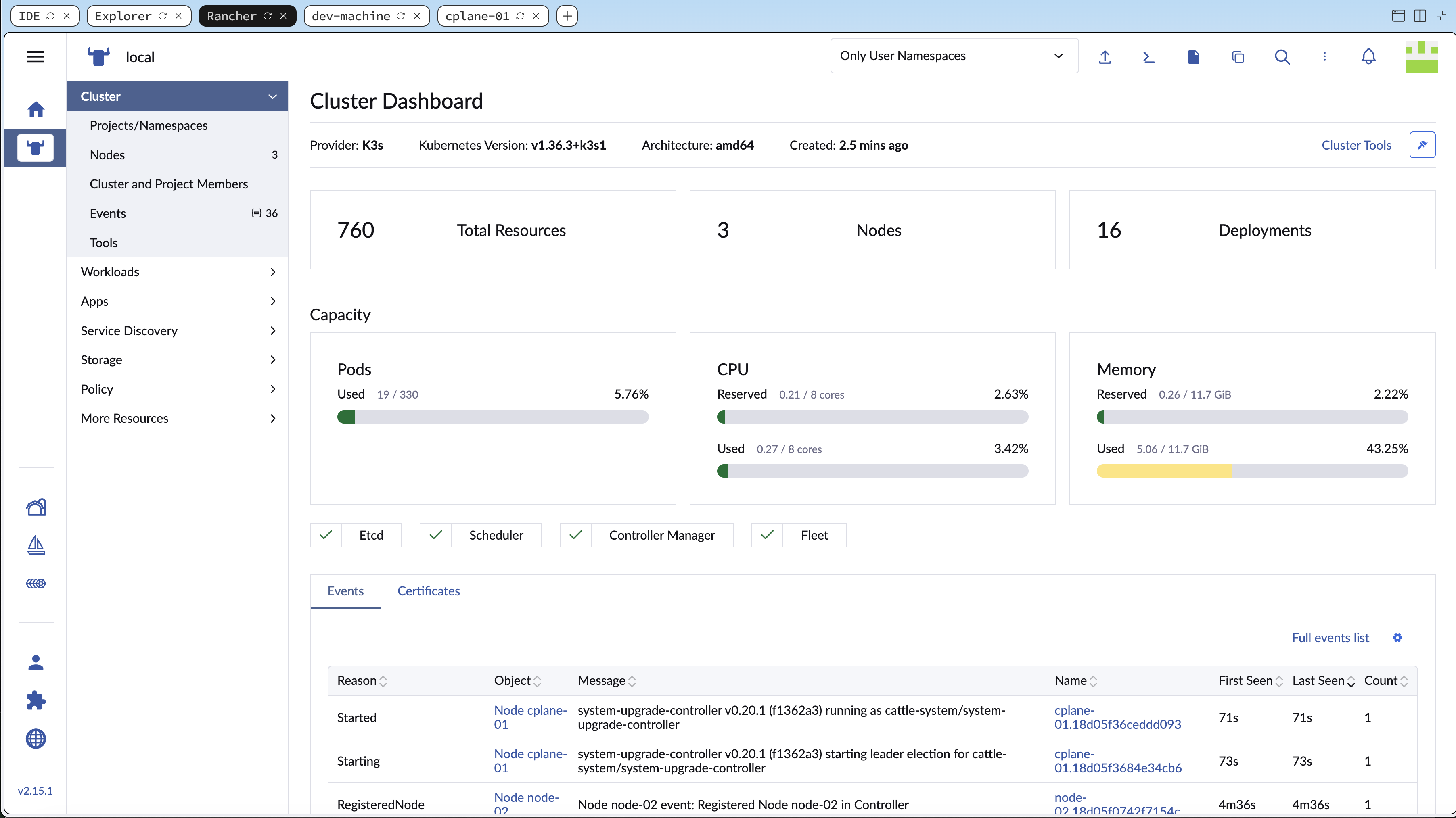Select the local cluster icon in side rail
This screenshot has width=1456, height=818.
click(x=36, y=148)
